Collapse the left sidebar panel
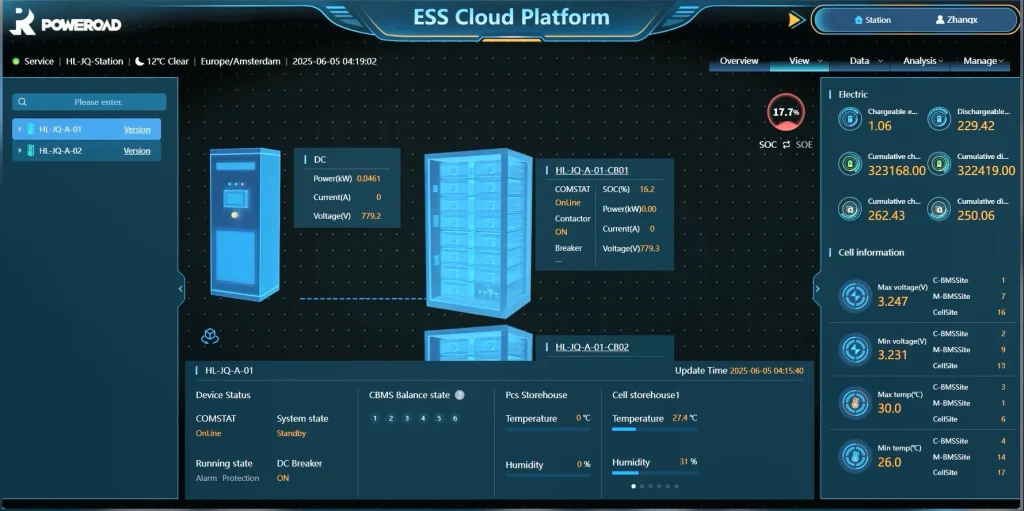1024x511 pixels. (x=181, y=289)
